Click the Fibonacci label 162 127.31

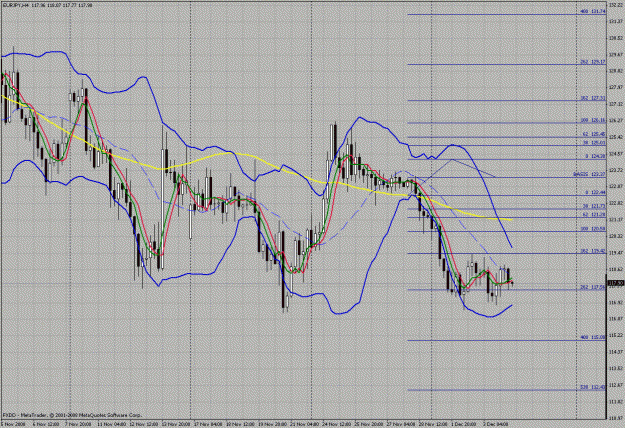(593, 98)
